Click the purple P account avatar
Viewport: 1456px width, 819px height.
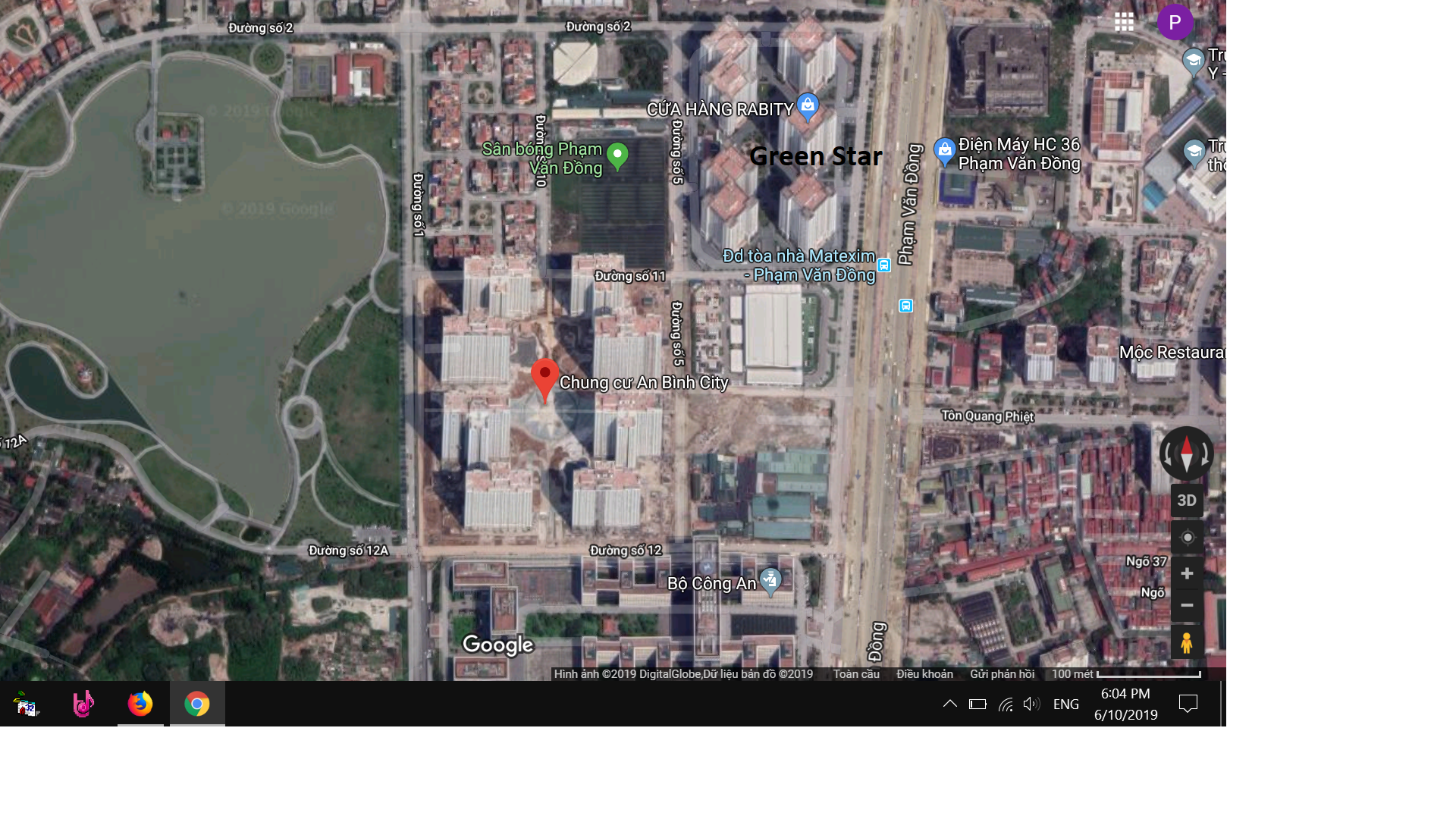pyautogui.click(x=1175, y=22)
